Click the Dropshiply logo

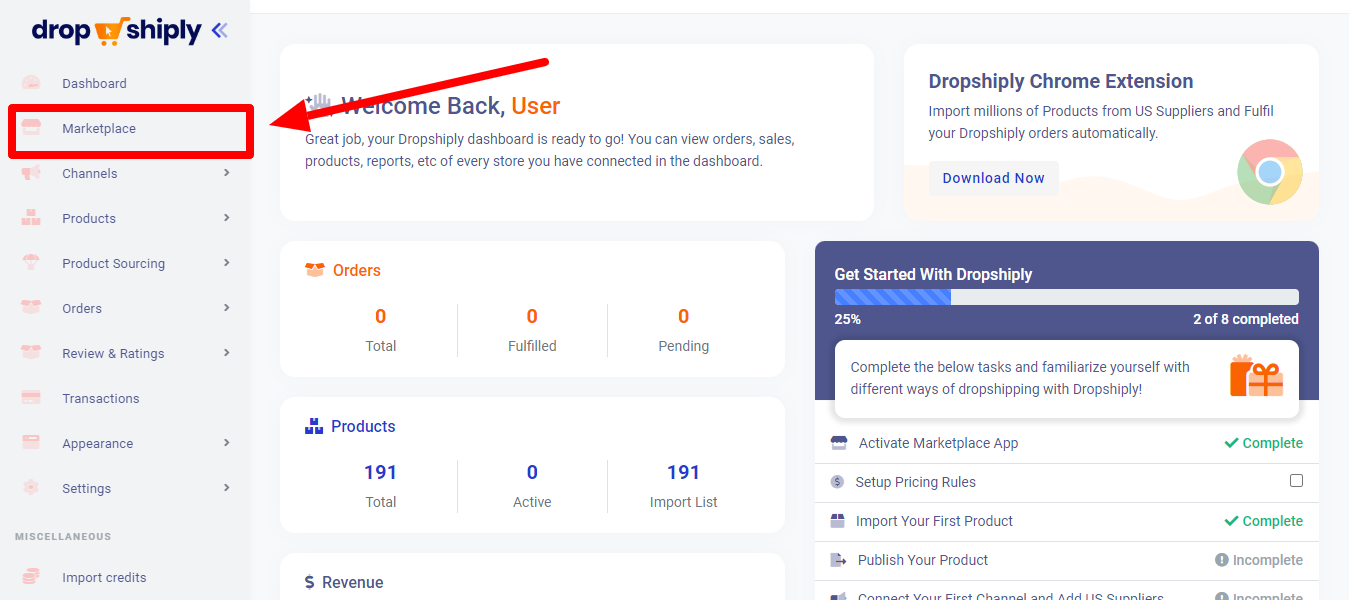point(116,31)
